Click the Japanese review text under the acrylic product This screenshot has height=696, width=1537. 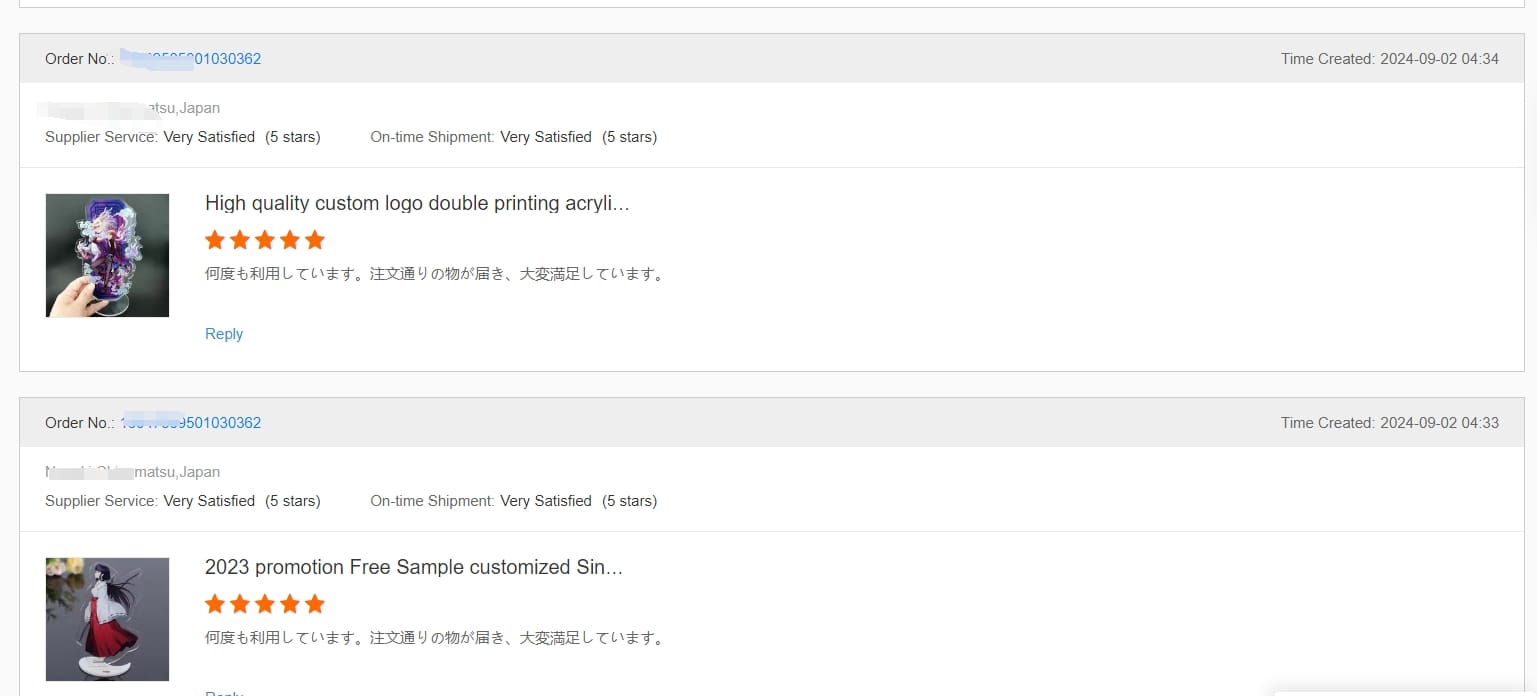pos(435,273)
